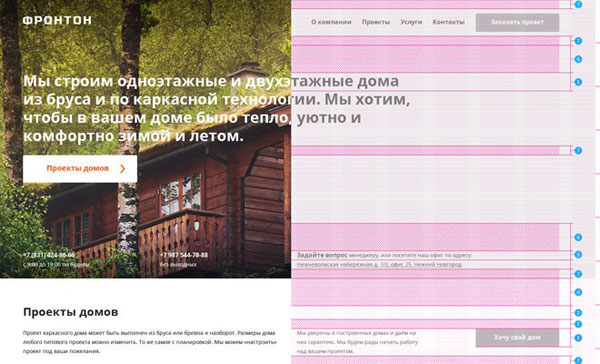600x364 pixels.
Task: Open the Контакты navigation item
Action: pyautogui.click(x=448, y=22)
